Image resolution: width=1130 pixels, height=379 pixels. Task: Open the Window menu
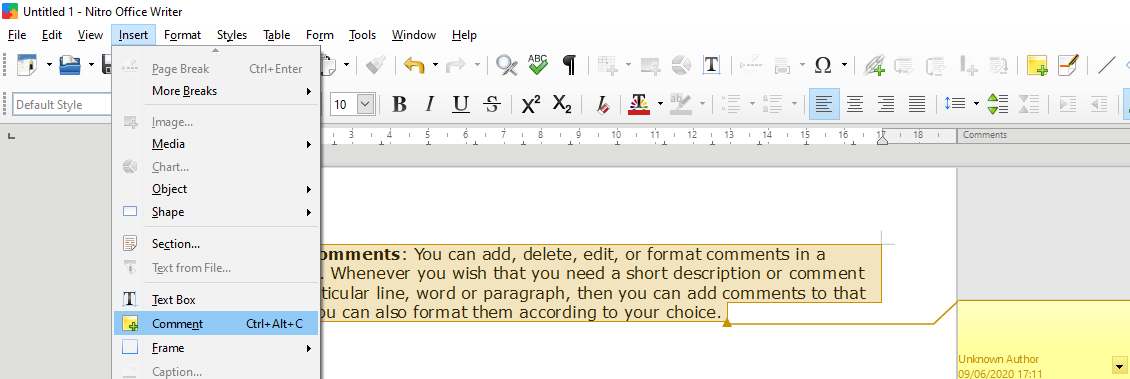tap(414, 35)
